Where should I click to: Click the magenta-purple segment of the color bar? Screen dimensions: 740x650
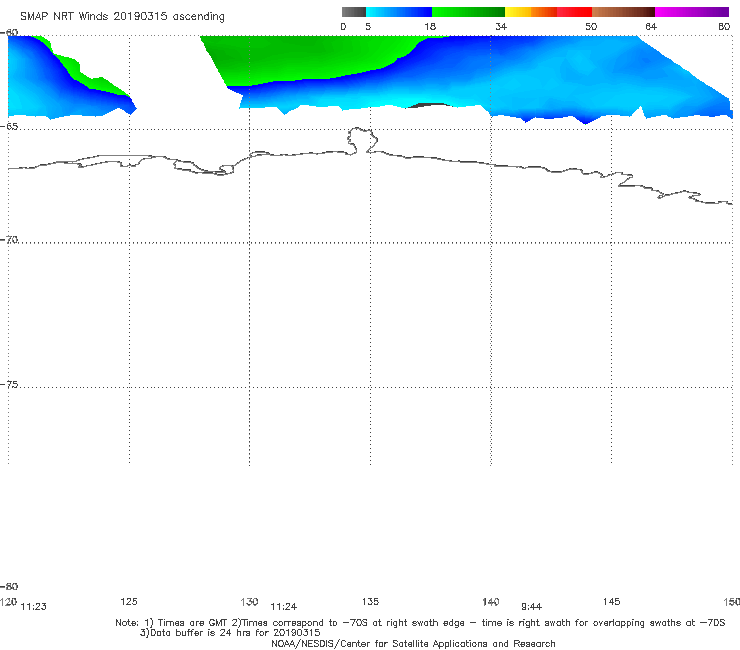point(692,12)
